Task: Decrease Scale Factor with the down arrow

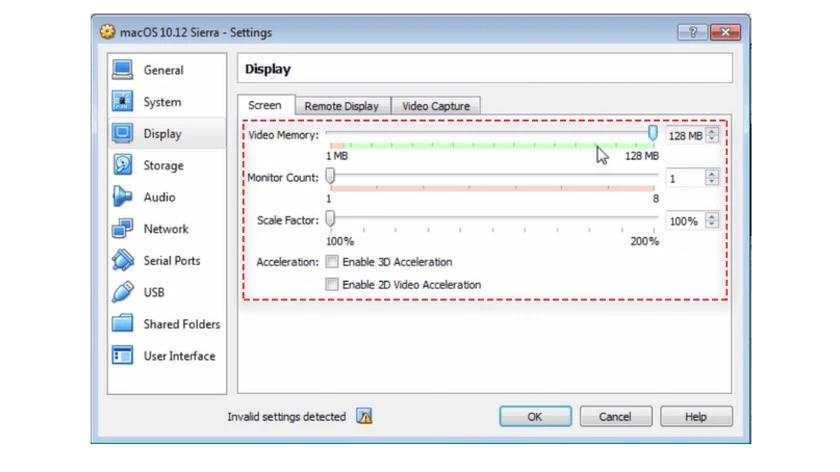Action: pos(712,224)
